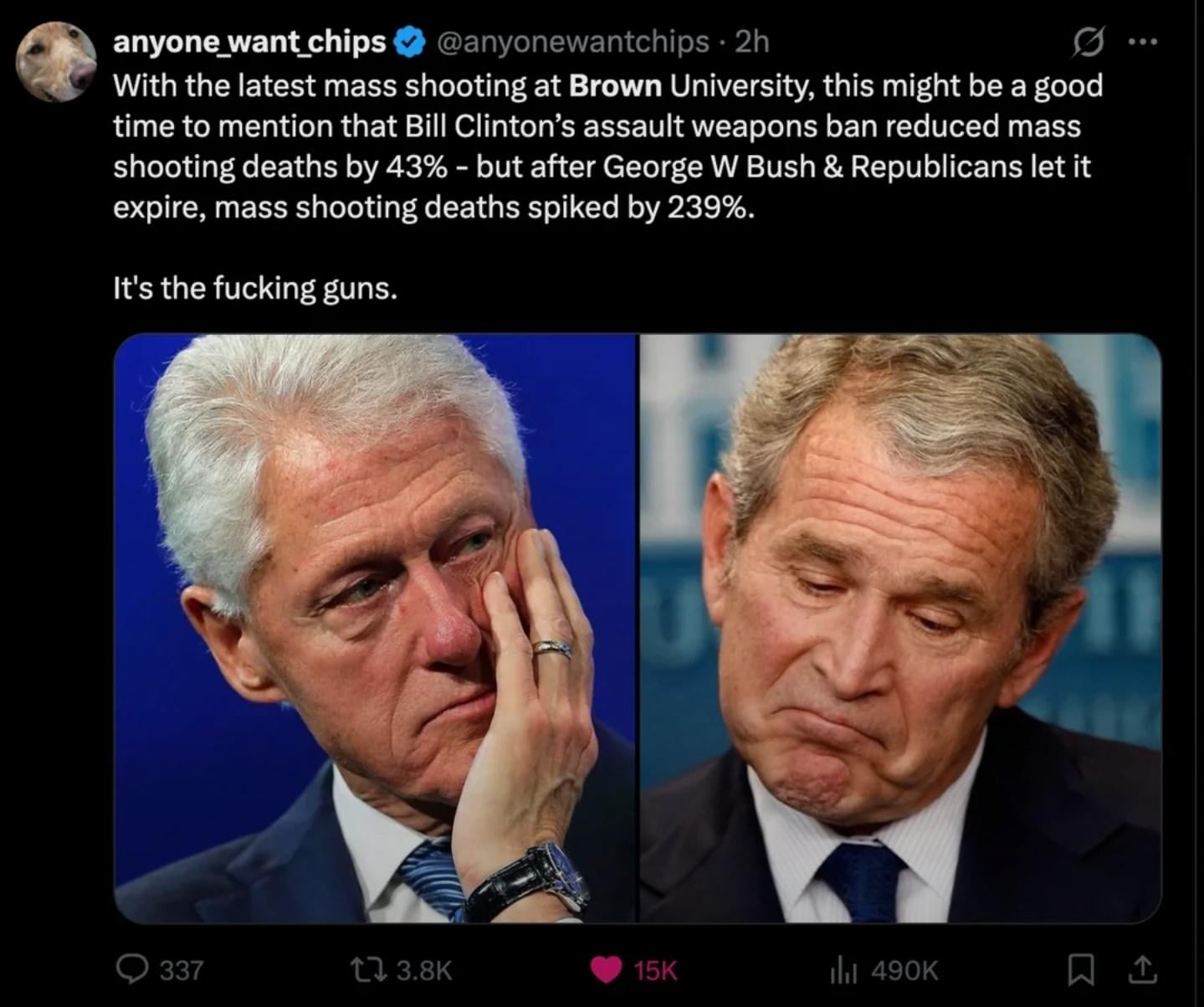Click the blue verified badge
The image size is (1204, 1007).
(408, 42)
